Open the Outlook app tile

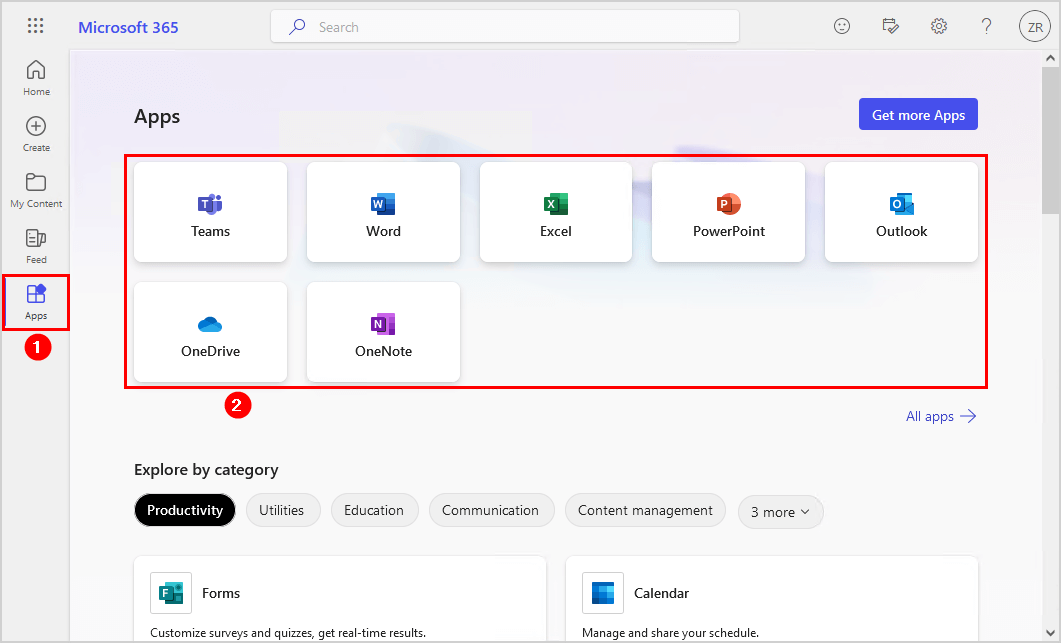901,212
